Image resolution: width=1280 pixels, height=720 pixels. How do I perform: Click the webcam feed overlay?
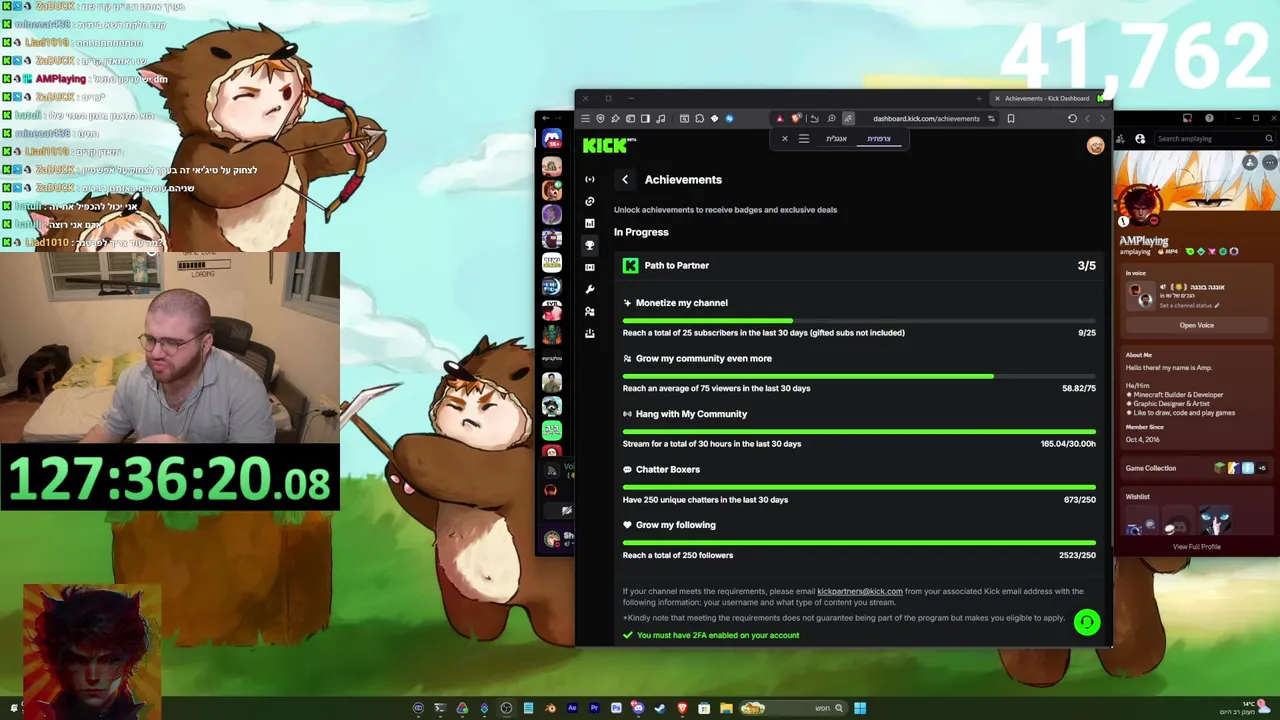pos(170,347)
